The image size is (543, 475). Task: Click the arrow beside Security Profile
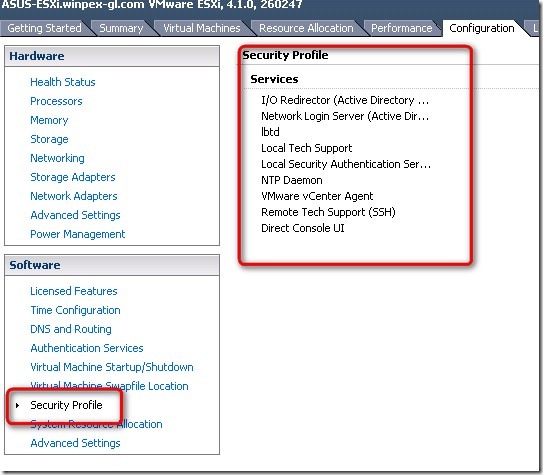coord(17,405)
